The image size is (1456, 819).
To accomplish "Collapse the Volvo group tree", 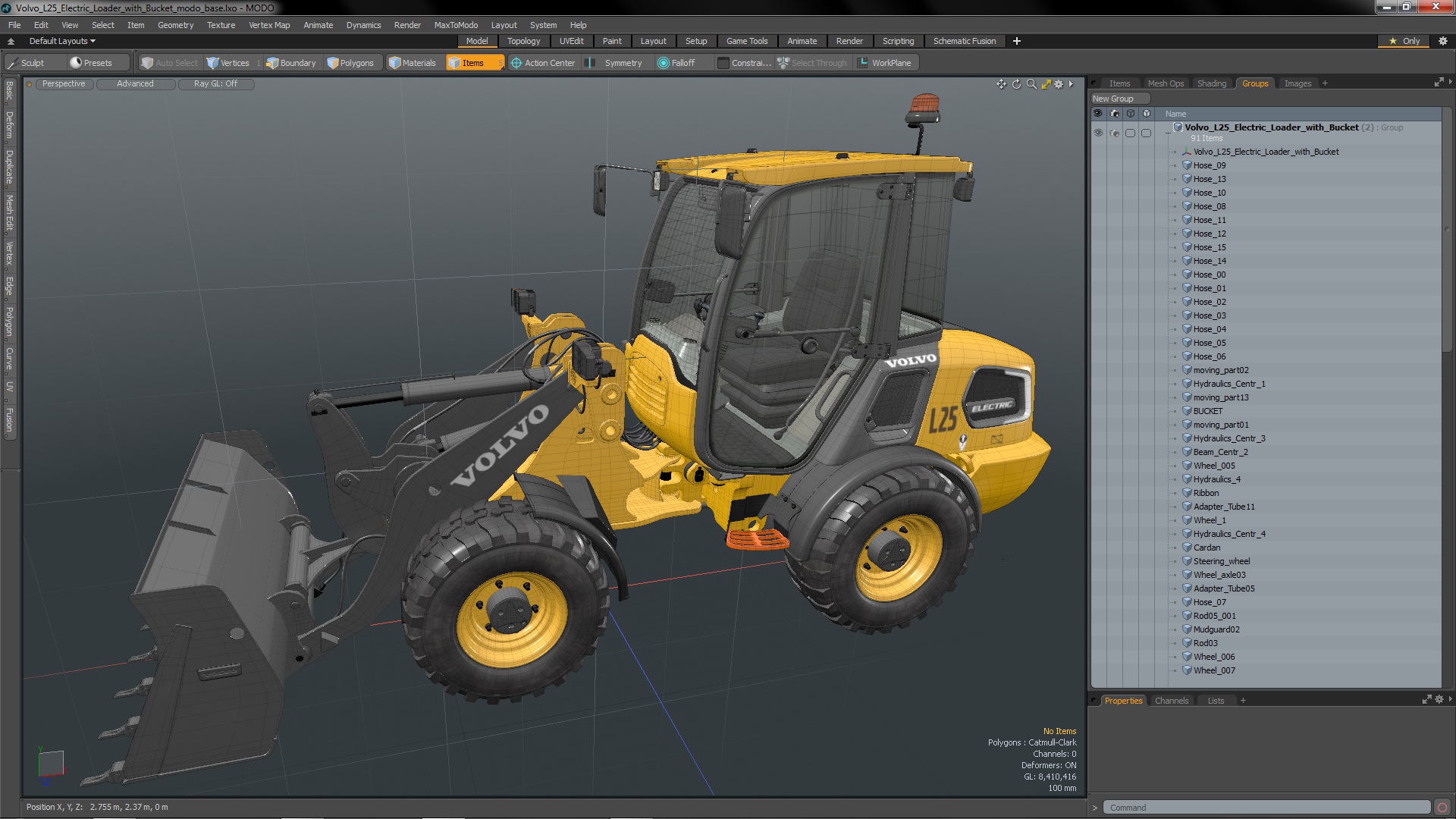I will 1168,131.
